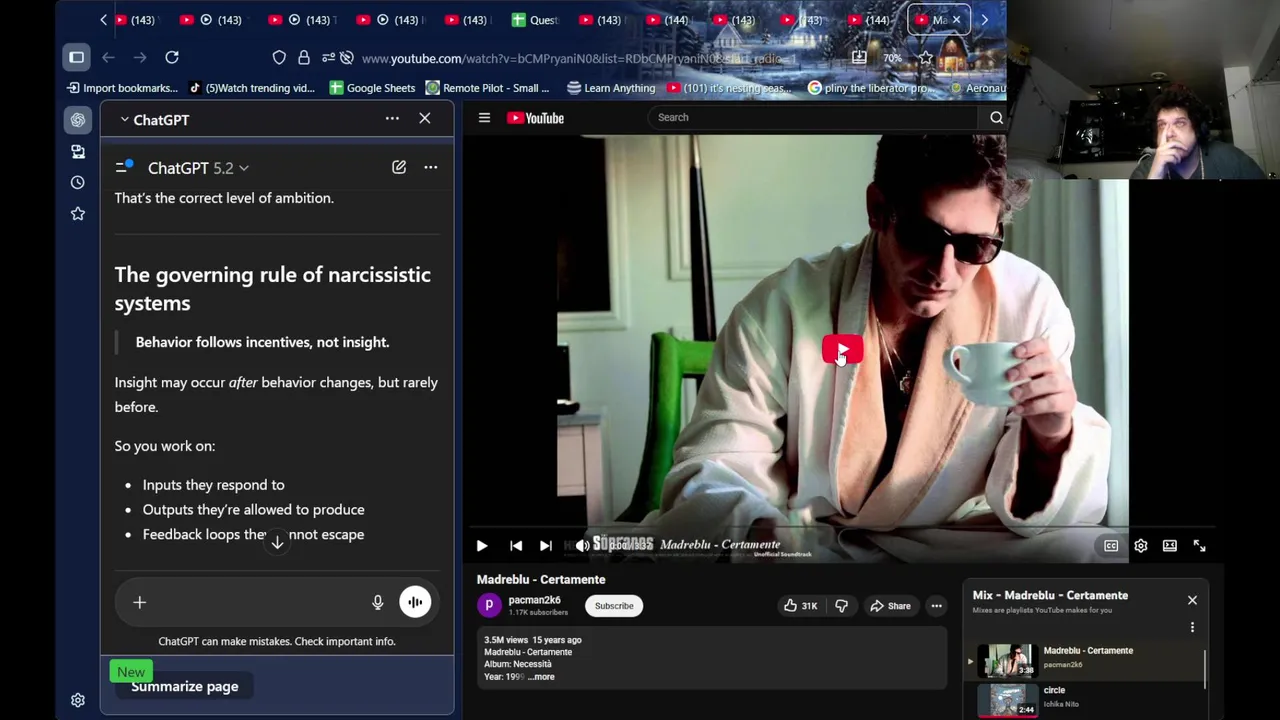Mute the video volume speaker icon
Viewport: 1280px width, 720px height.
point(582,546)
